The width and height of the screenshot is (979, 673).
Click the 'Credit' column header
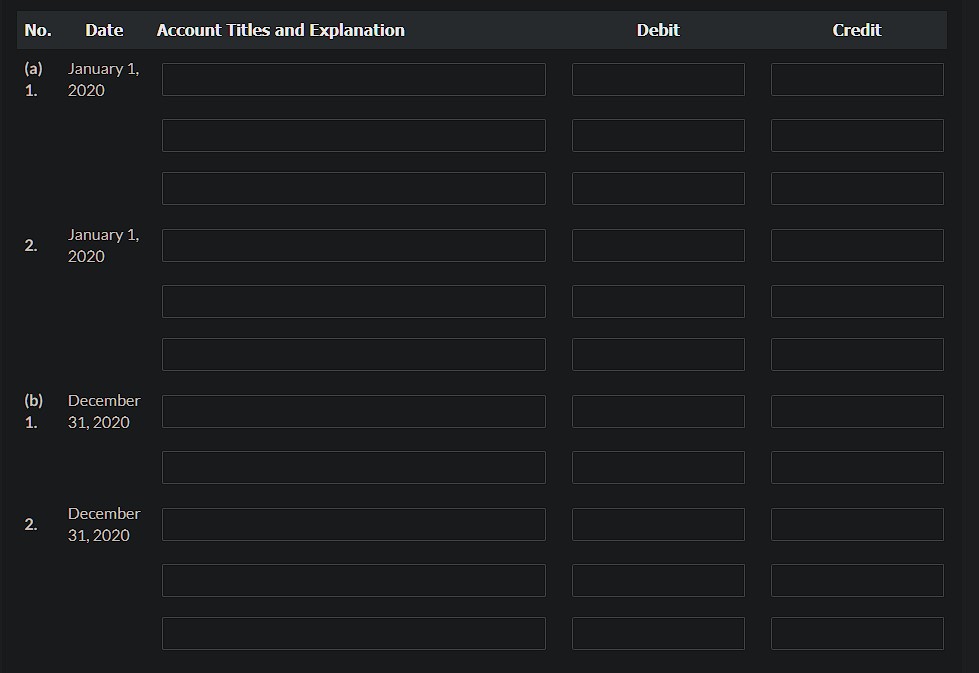point(857,30)
